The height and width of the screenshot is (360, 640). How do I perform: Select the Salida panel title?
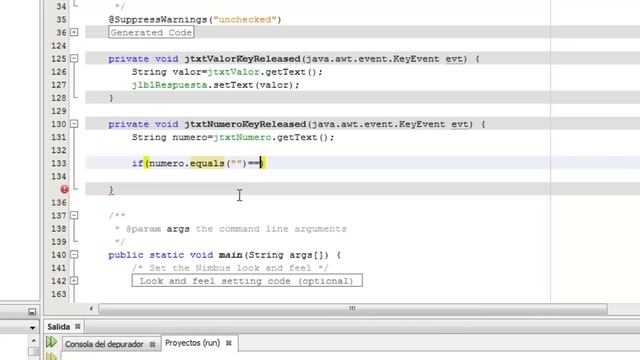point(58,327)
